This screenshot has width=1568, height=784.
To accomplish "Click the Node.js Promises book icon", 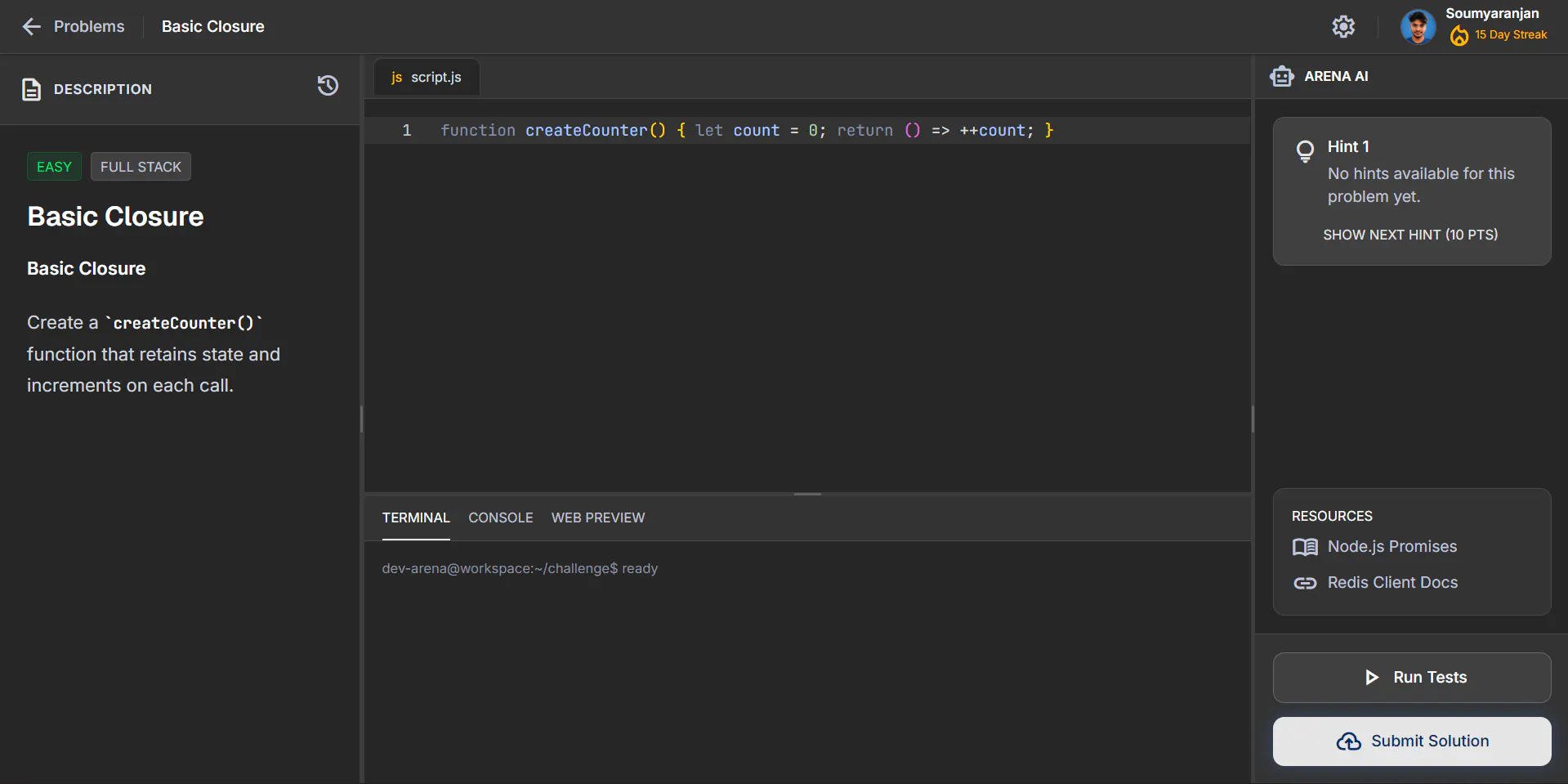I will (x=1305, y=547).
